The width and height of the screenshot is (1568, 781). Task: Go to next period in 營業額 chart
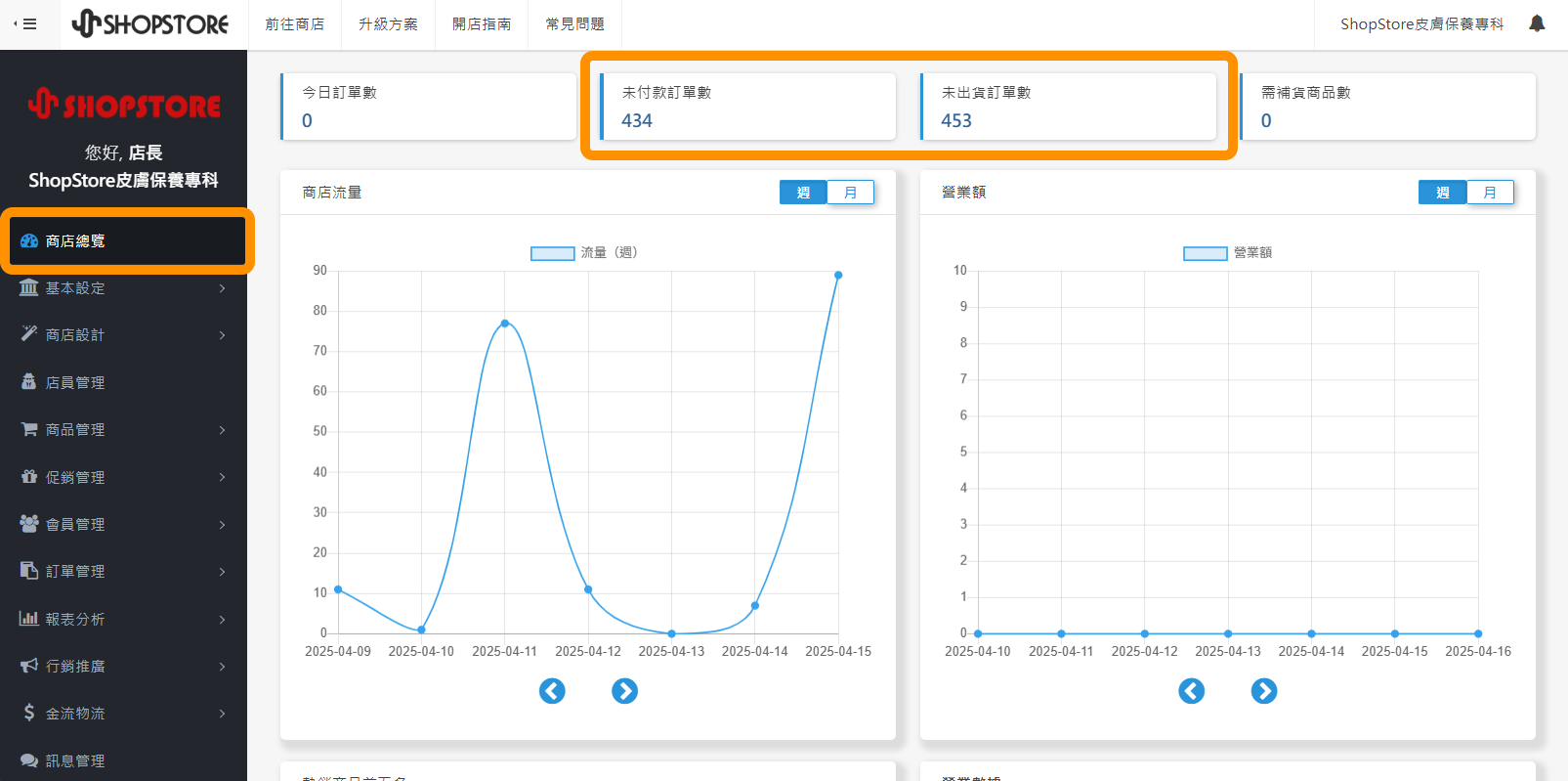pos(1264,691)
